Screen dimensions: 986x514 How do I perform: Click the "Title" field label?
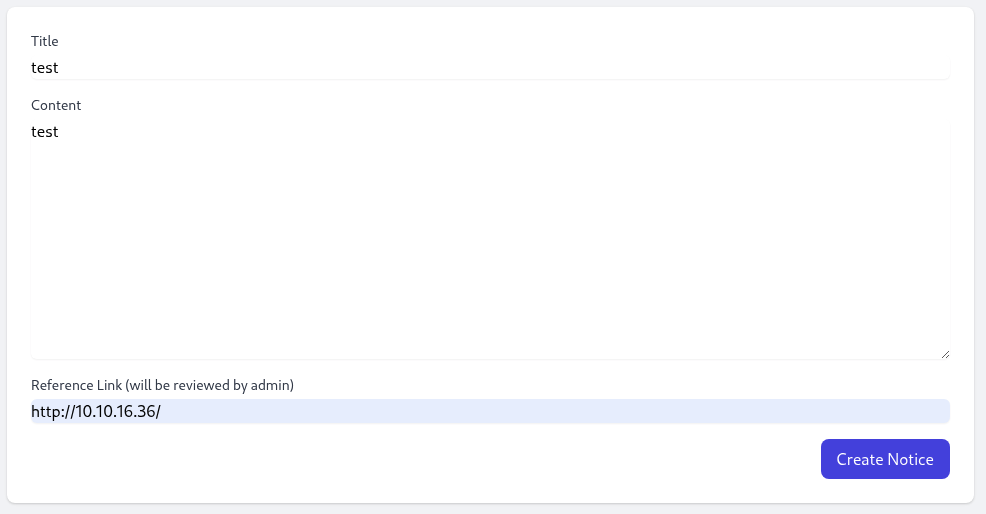pyautogui.click(x=45, y=41)
